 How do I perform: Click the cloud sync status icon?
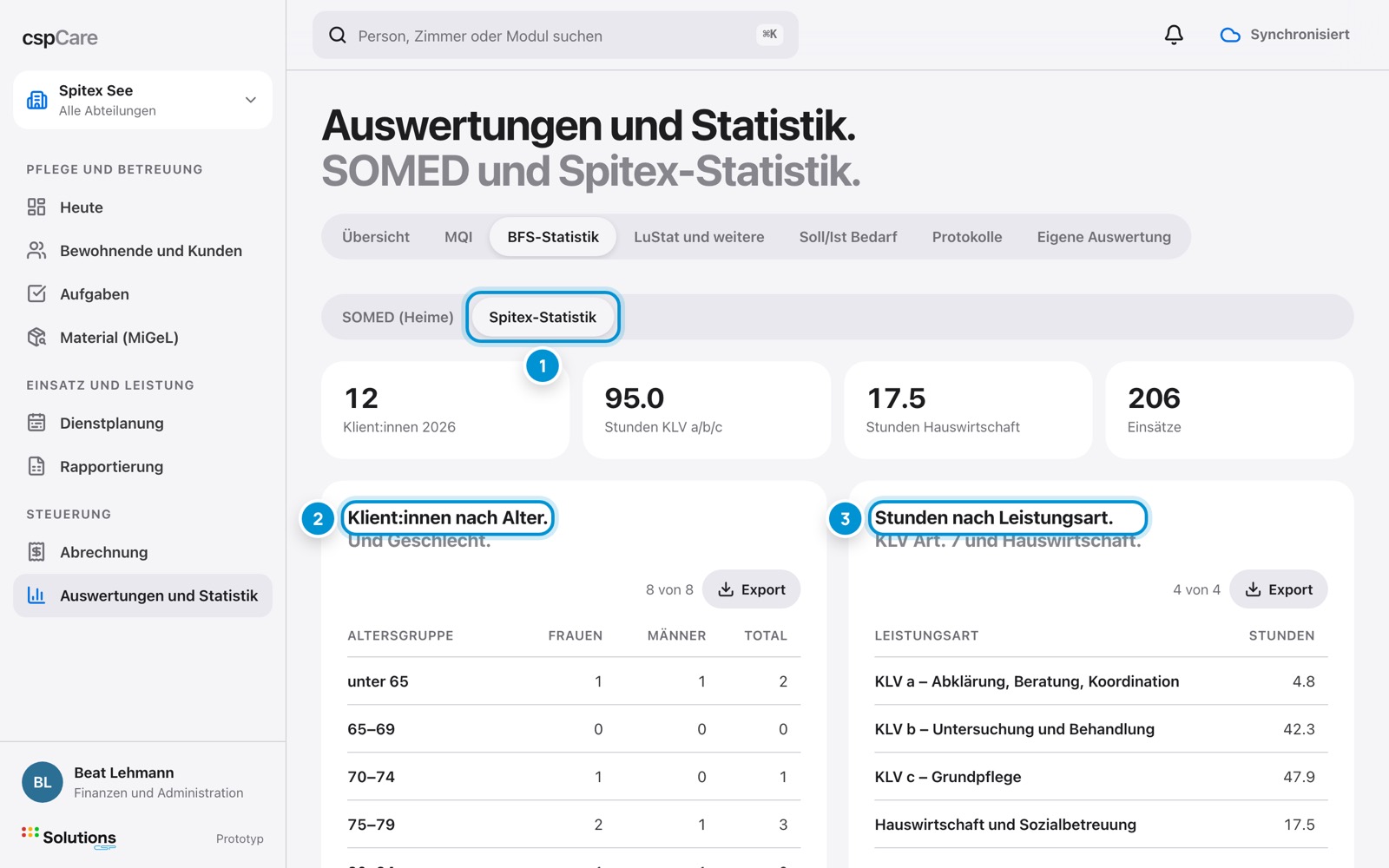(x=1230, y=35)
